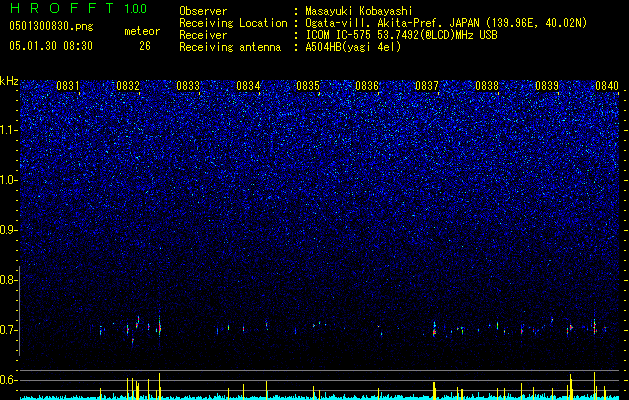The height and width of the screenshot is (400, 629).
Task: Click the meteor label above the count
Action: 142,31
